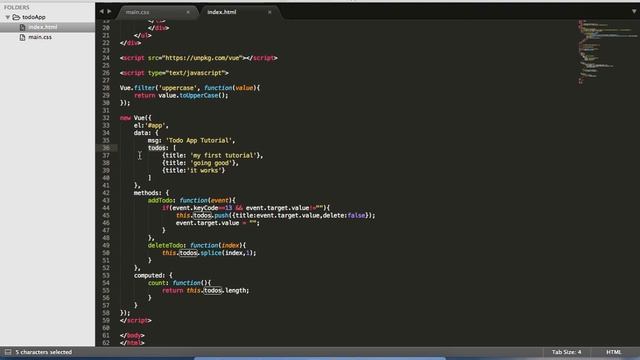This screenshot has height=360, width=640.
Task: Click line number 24 in the gutter
Action: [x=106, y=58]
